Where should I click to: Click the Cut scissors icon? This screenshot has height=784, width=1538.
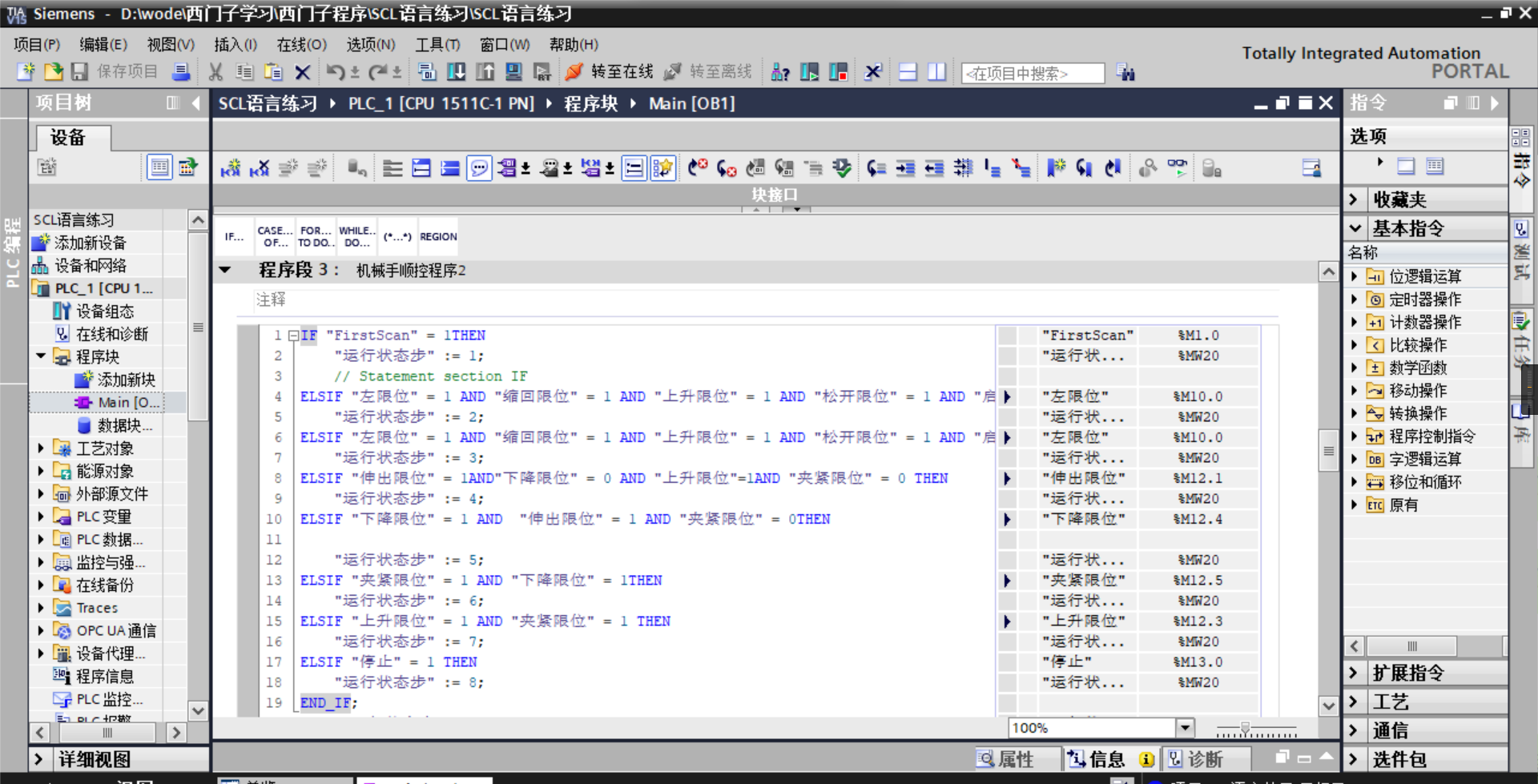pos(215,72)
